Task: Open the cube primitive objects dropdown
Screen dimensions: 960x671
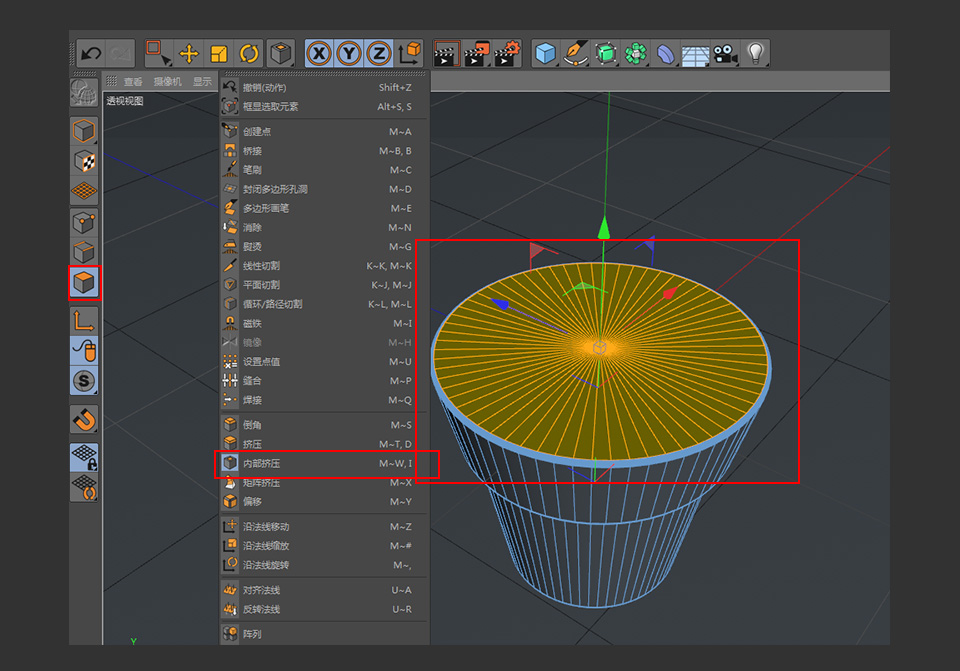Action: click(545, 54)
